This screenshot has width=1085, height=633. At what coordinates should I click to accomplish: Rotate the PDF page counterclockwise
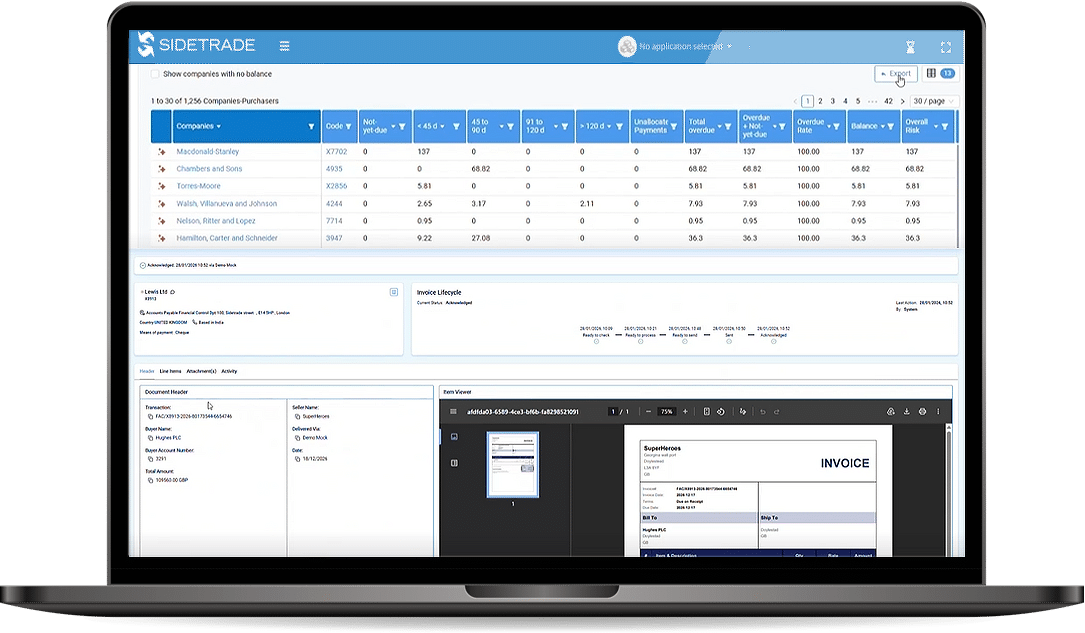pos(721,411)
